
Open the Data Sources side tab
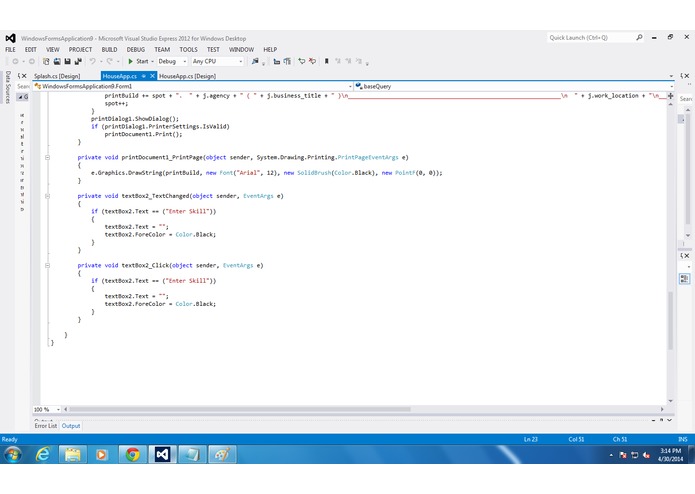tap(8, 87)
